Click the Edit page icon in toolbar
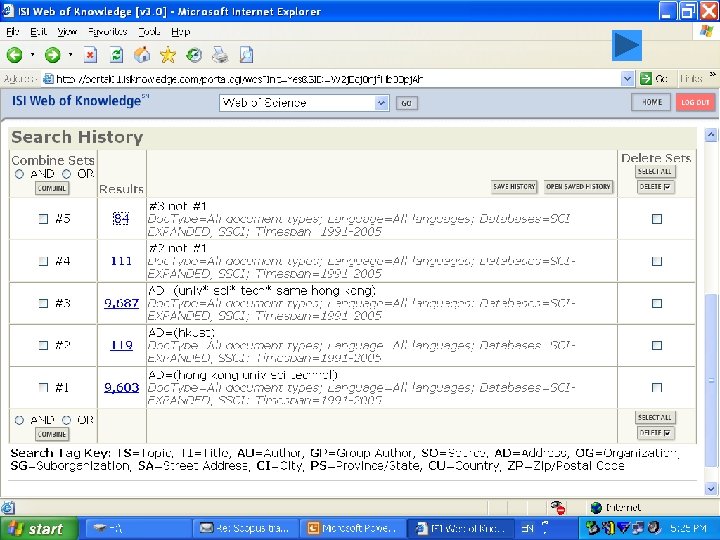This screenshot has height=540, width=720. (x=246, y=55)
